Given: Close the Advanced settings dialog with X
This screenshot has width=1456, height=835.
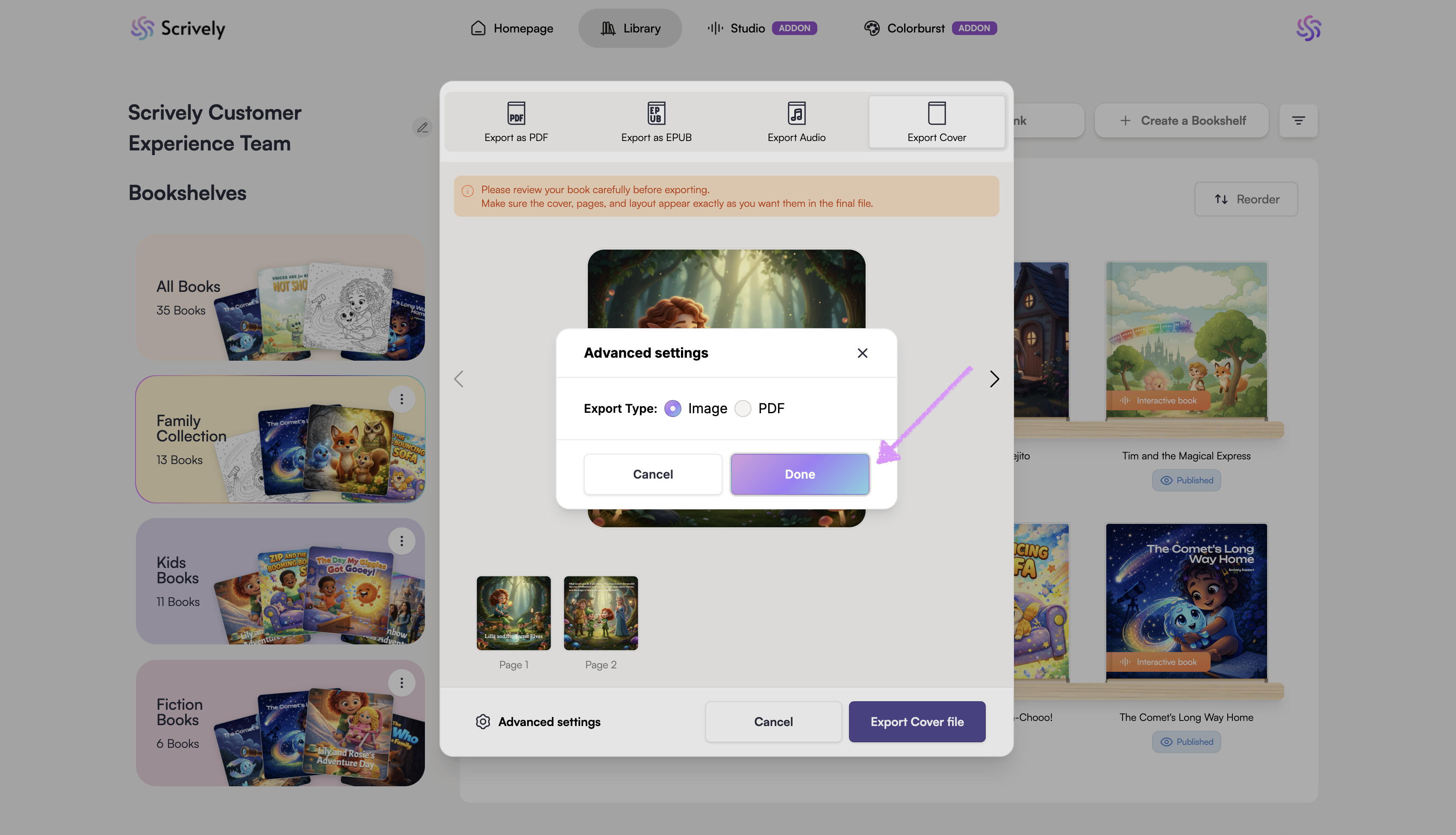Looking at the screenshot, I should click(862, 353).
